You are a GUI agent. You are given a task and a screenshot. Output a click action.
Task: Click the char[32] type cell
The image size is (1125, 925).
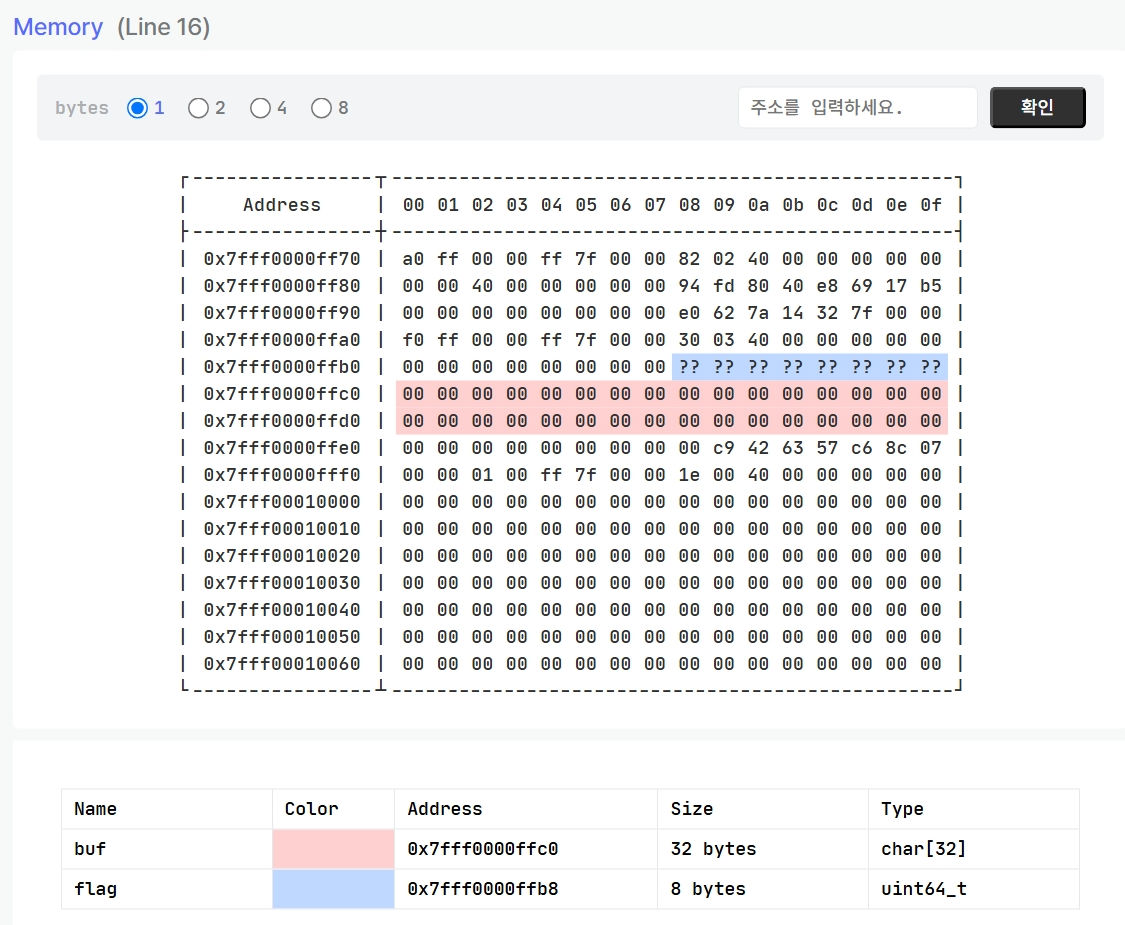tap(974, 849)
